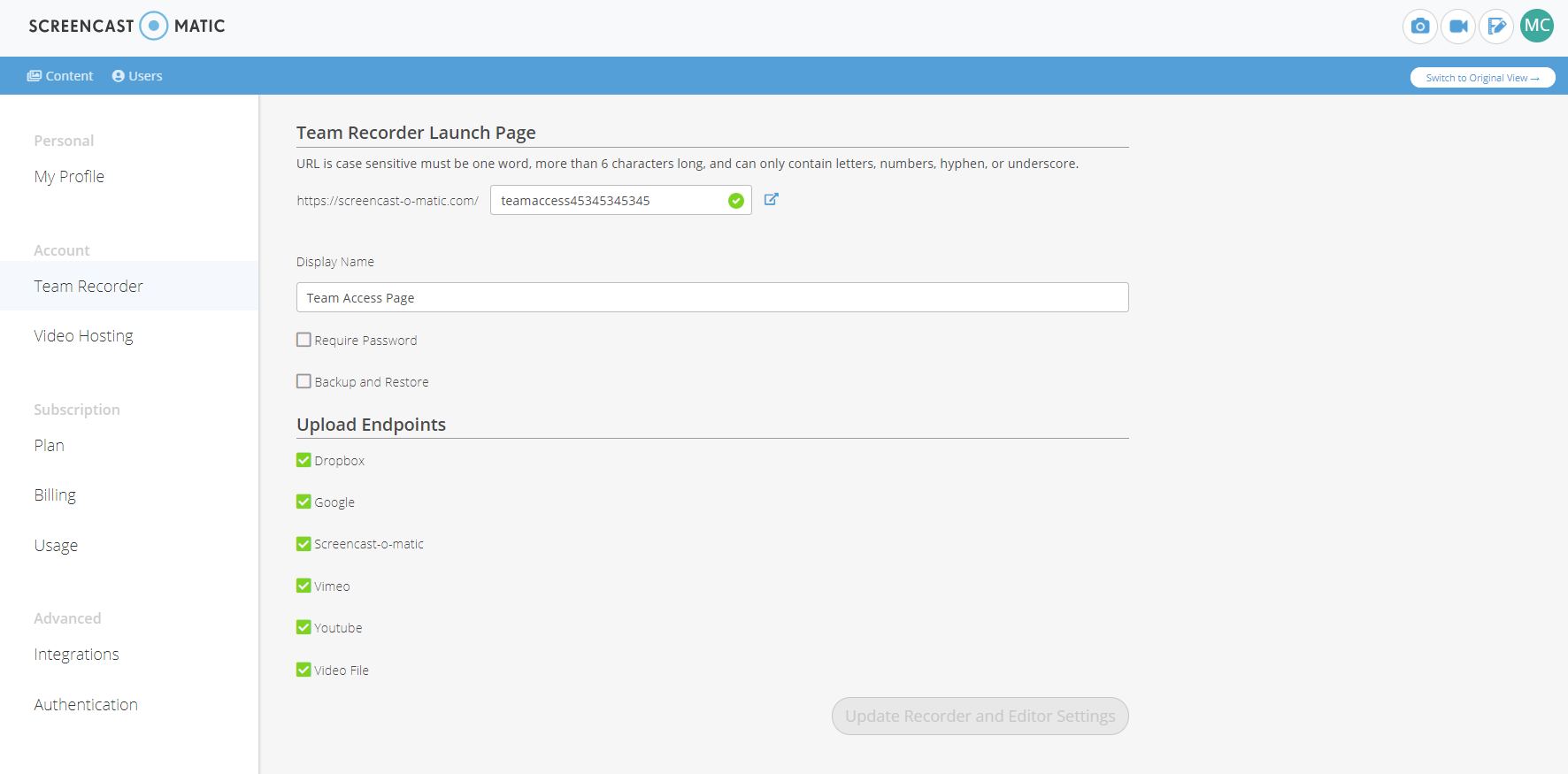
Task: Click the Team Recorder Launch Page heading
Action: 416,133
